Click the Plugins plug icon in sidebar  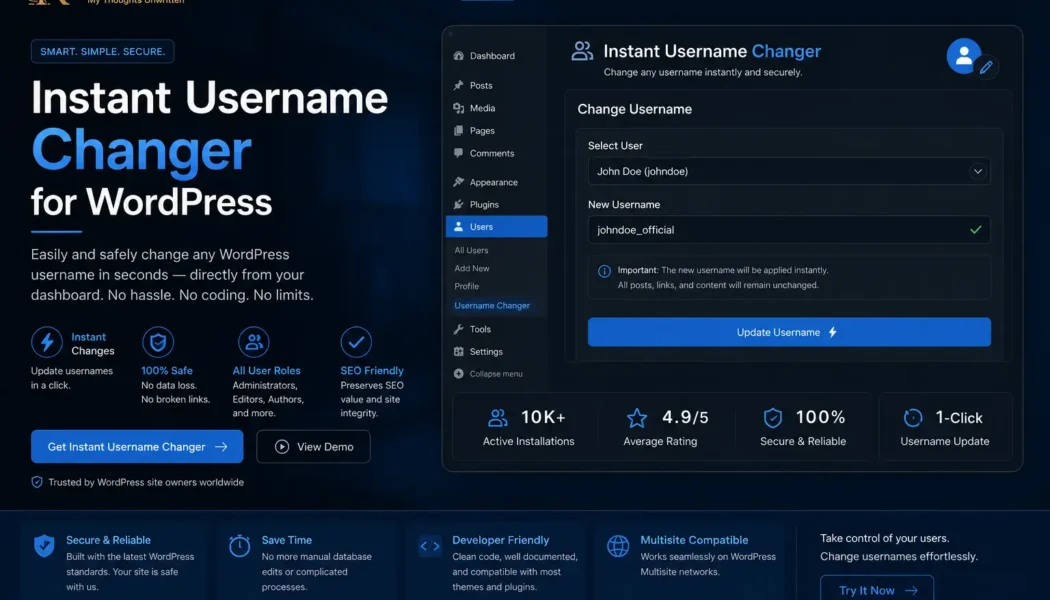[458, 204]
